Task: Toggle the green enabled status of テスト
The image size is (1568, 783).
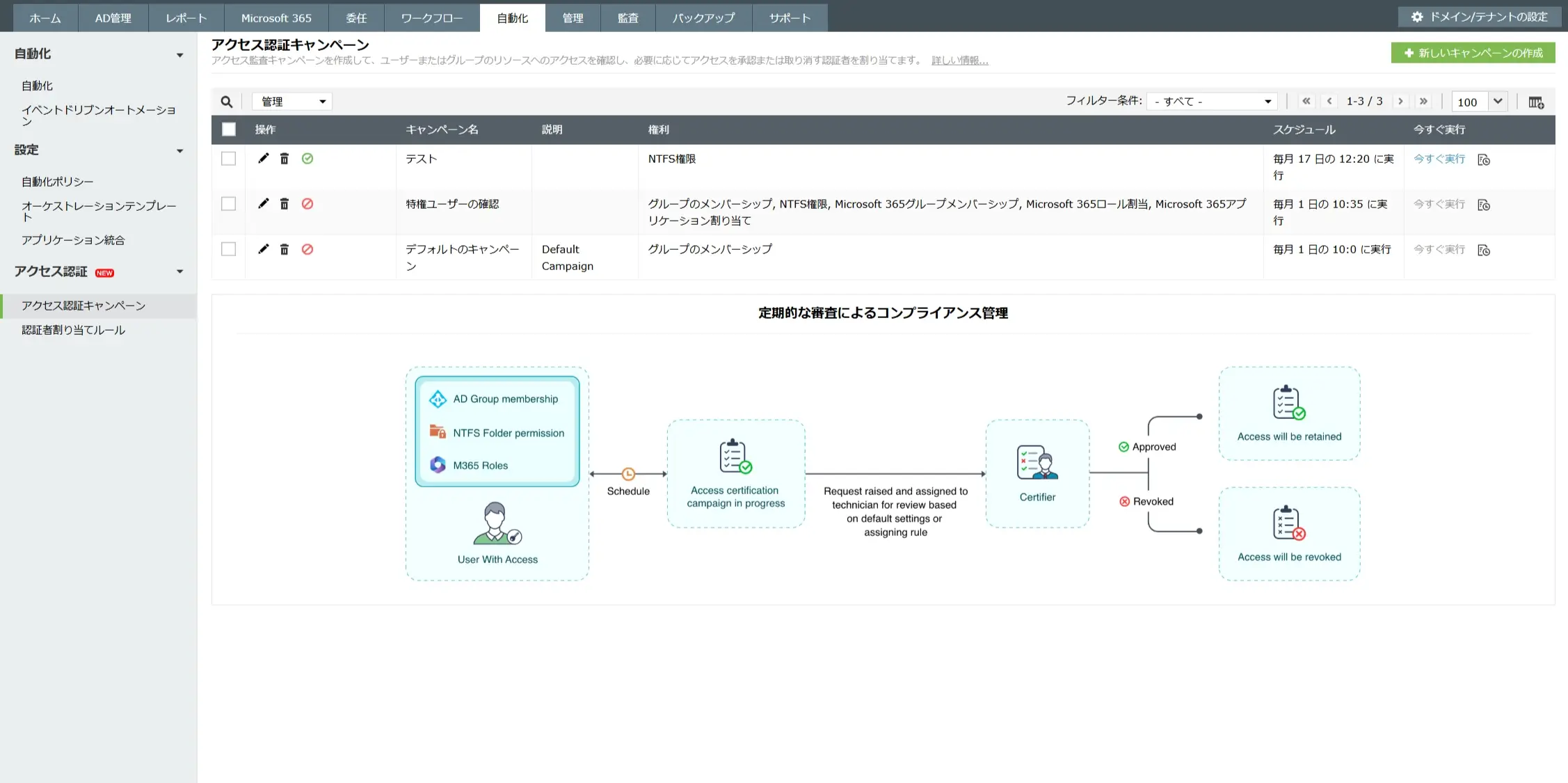Action: tap(307, 159)
